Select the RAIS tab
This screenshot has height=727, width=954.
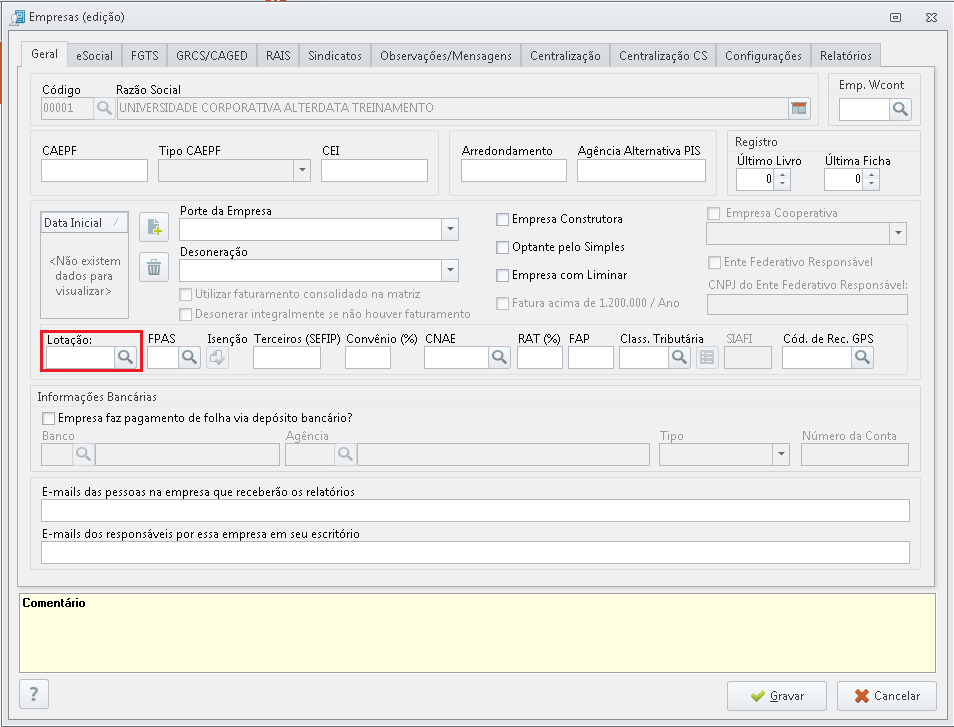(278, 56)
